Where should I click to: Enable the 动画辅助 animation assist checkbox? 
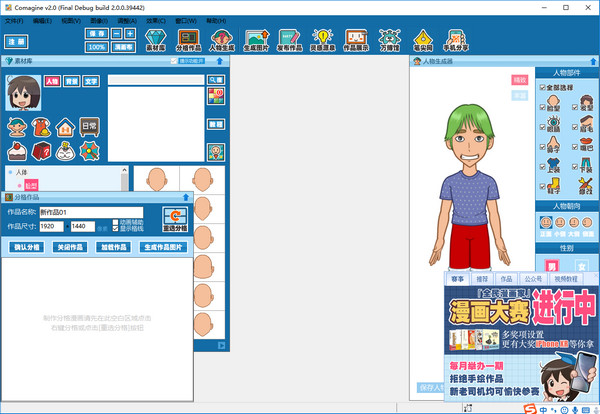click(x=115, y=221)
